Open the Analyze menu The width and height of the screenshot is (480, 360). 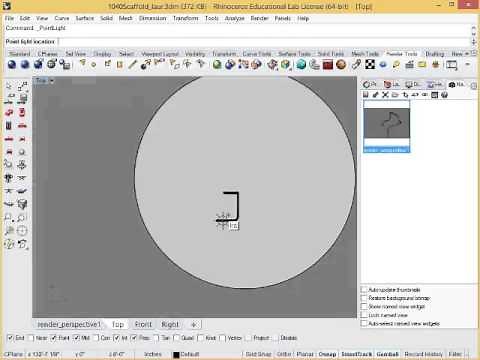[234, 18]
